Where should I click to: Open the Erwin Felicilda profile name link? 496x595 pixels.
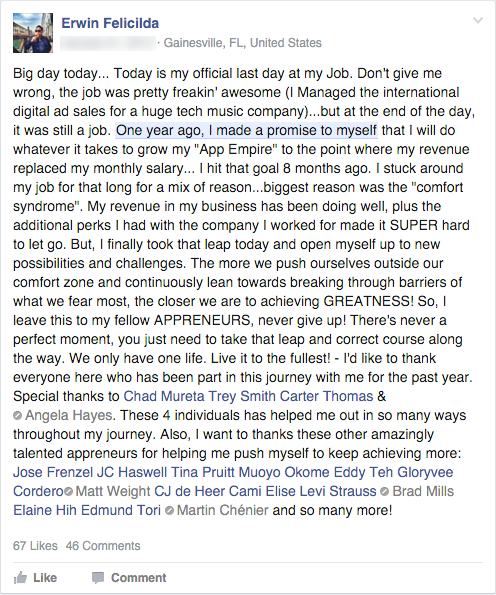point(110,23)
